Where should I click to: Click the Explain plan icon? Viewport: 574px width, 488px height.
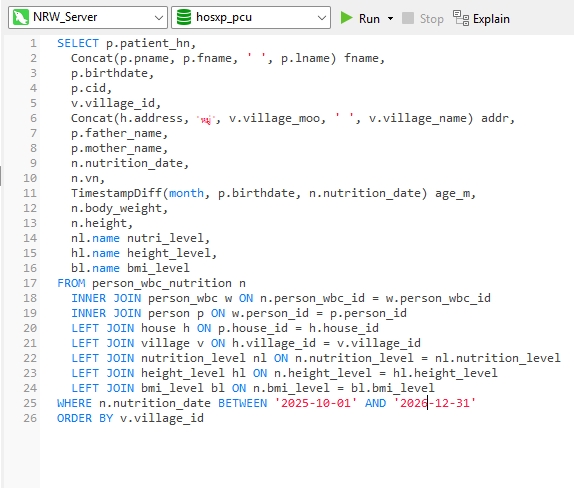(461, 18)
